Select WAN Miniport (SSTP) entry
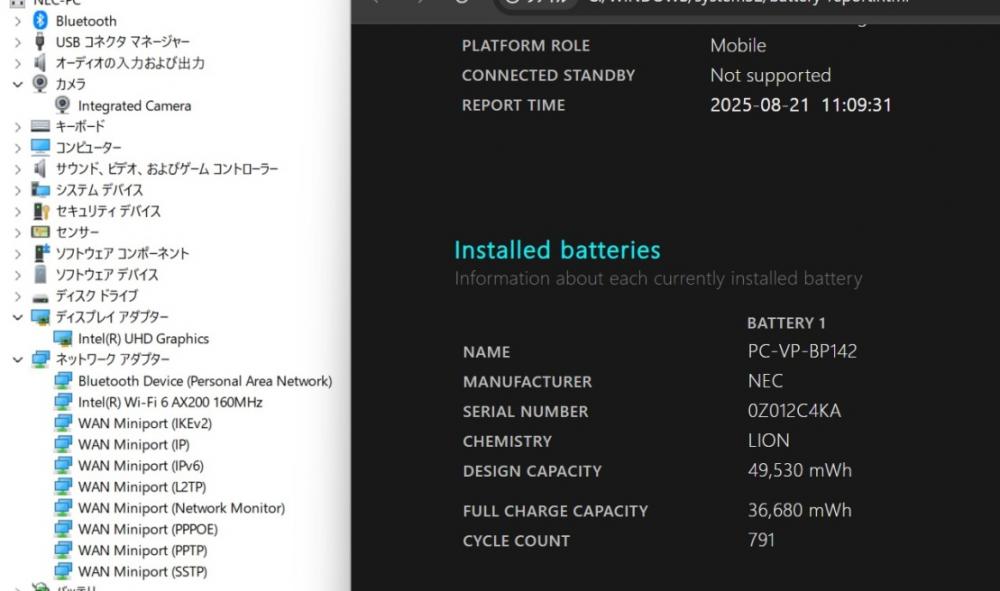1000x591 pixels. (143, 571)
